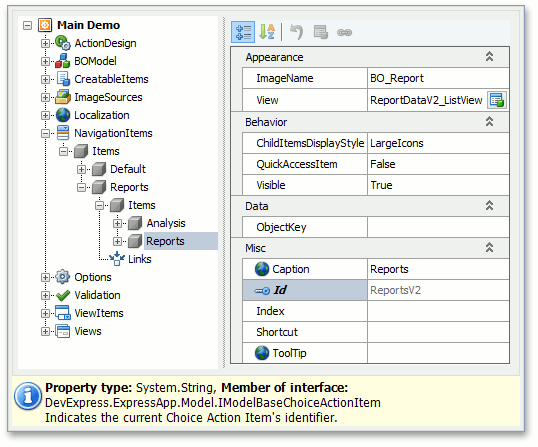The image size is (538, 447).
Task: Expand the BOModel node
Action: pyautogui.click(x=45, y=61)
